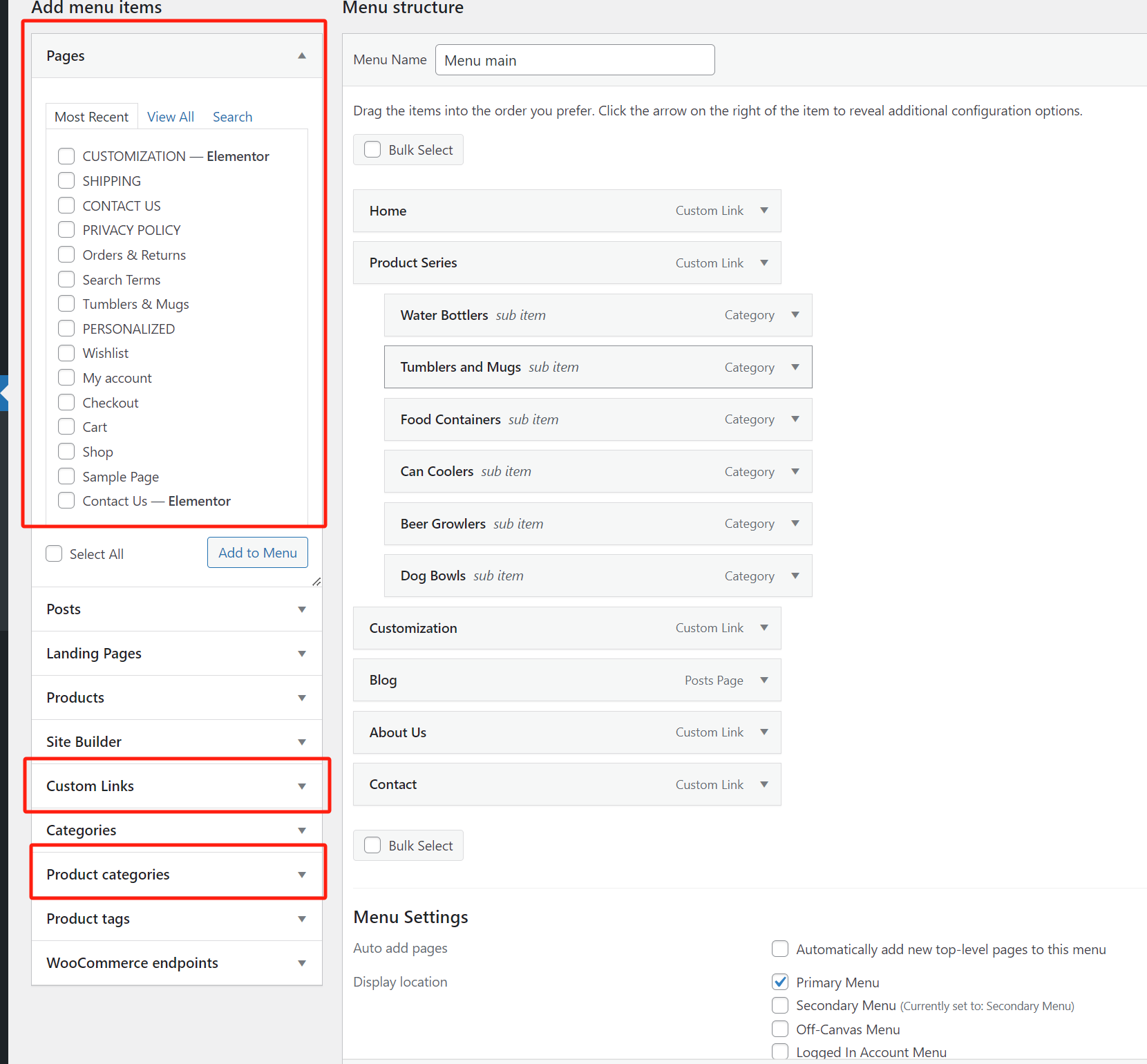This screenshot has height=1064, width=1147.
Task: Click the Add to Menu button
Action: (x=256, y=552)
